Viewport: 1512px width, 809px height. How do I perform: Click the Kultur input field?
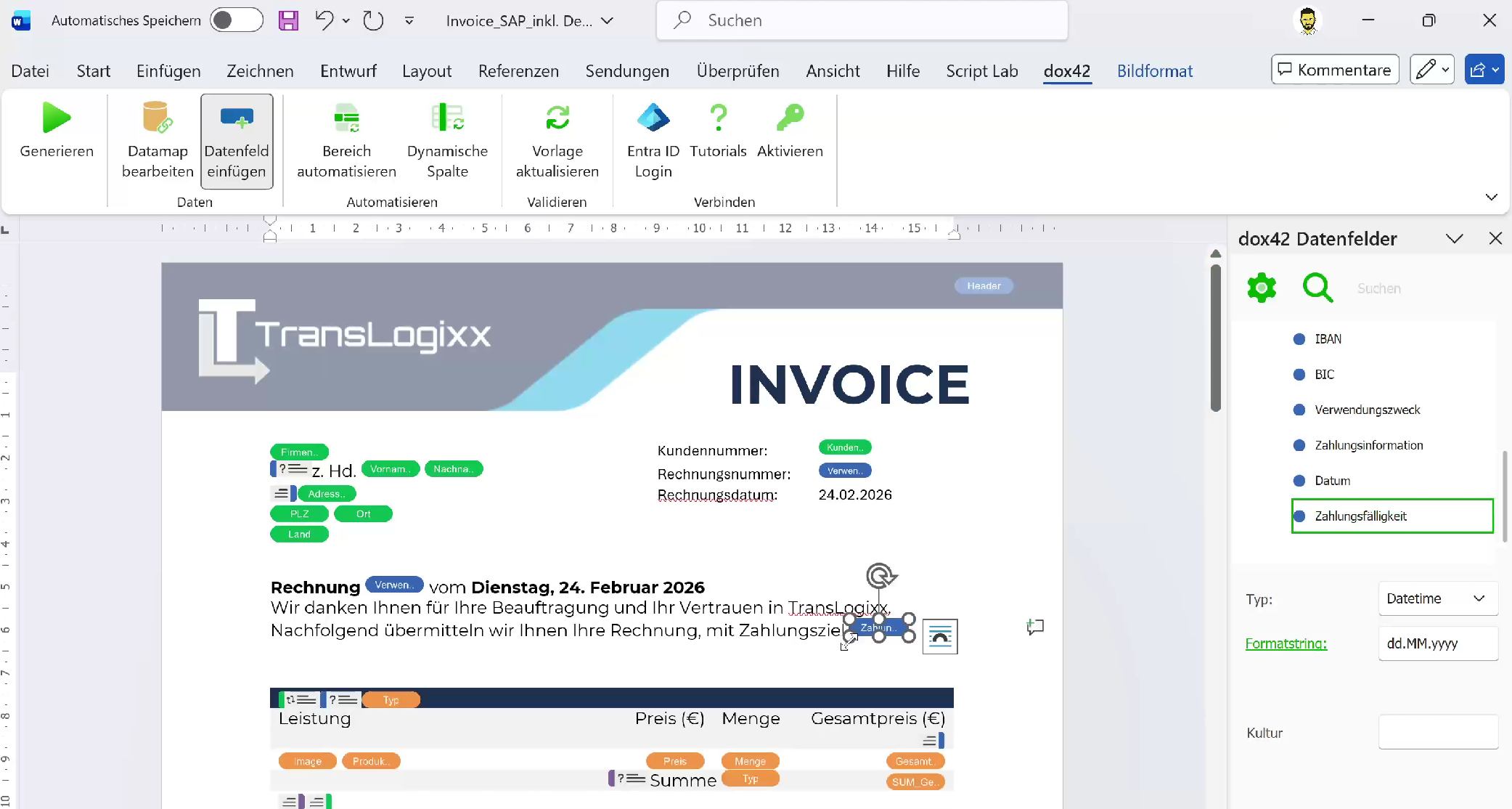point(1437,732)
